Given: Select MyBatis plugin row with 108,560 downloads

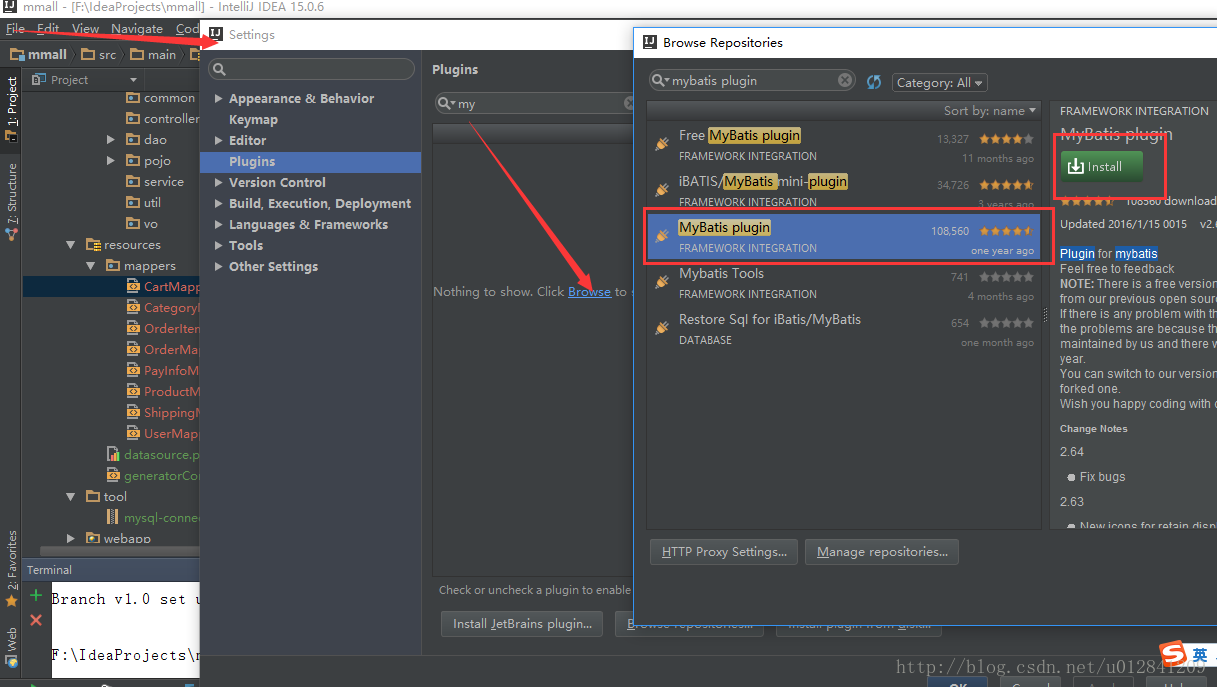Looking at the screenshot, I should pyautogui.click(x=844, y=236).
